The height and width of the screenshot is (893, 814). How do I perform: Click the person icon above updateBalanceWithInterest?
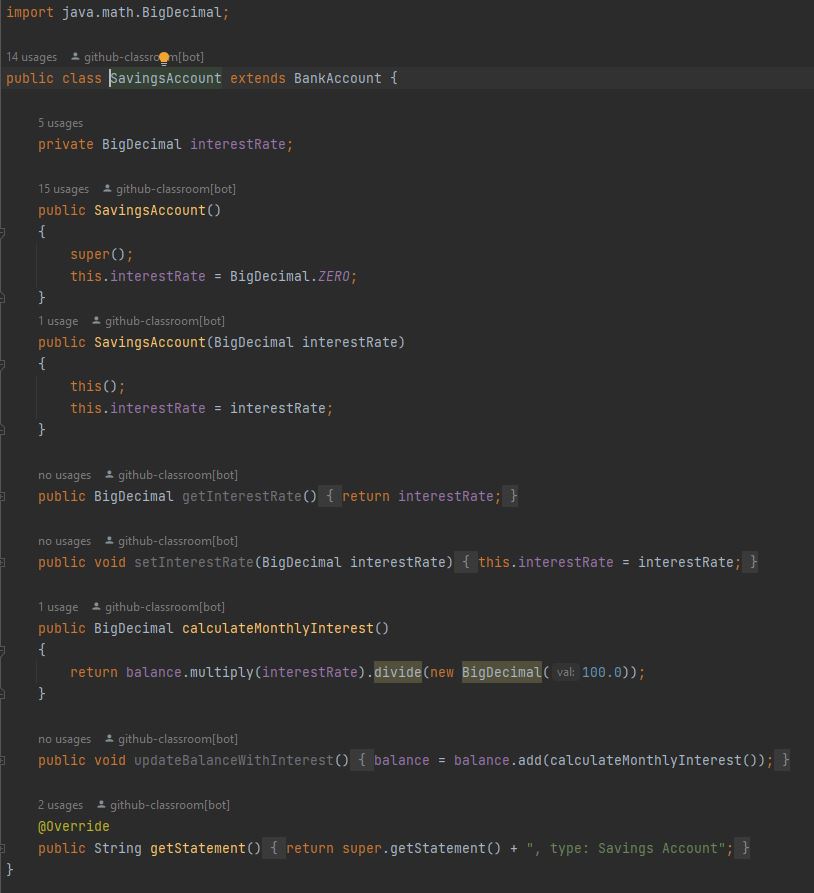108,739
